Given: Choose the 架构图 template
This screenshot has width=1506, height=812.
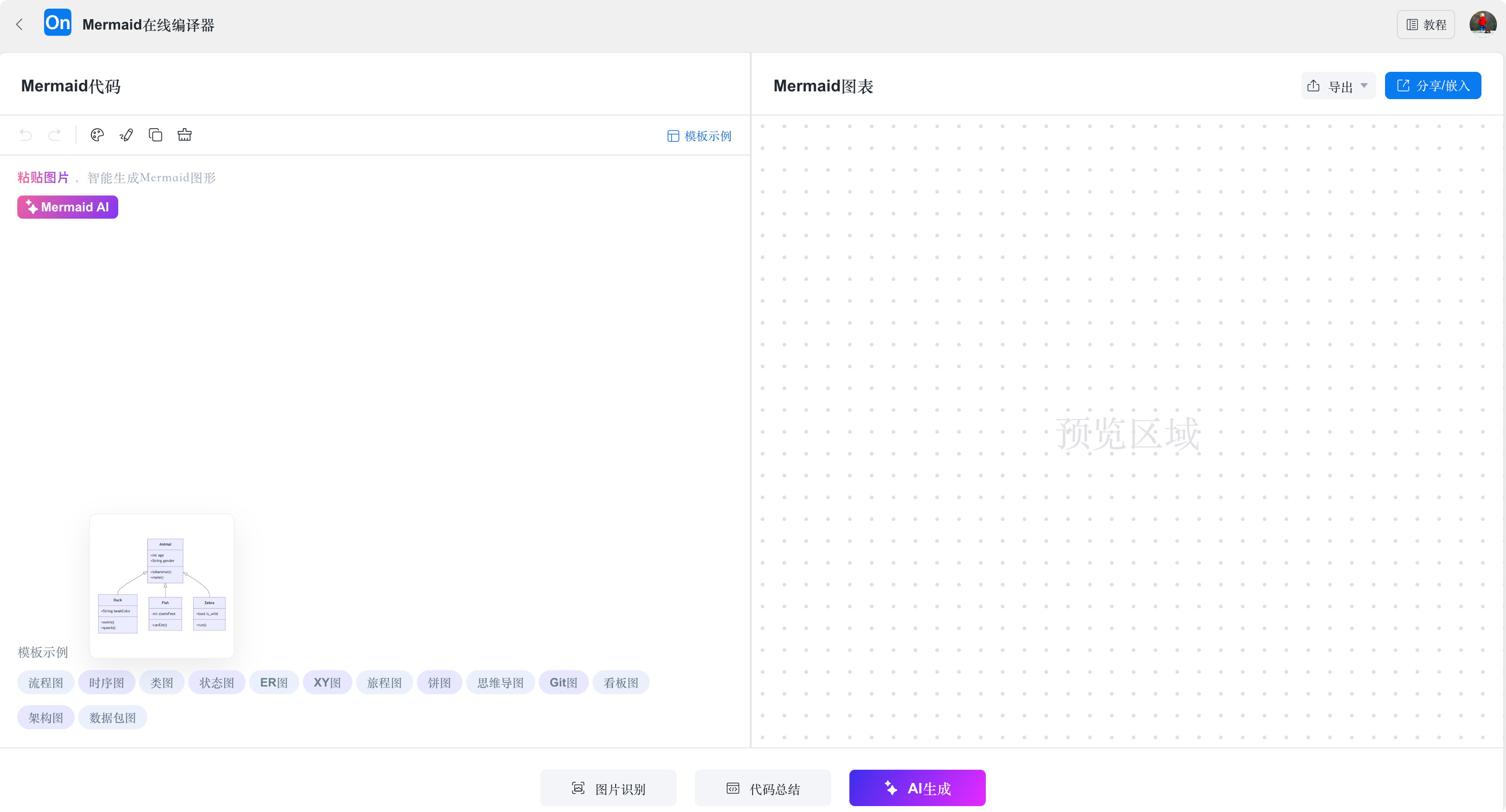Looking at the screenshot, I should (45, 717).
